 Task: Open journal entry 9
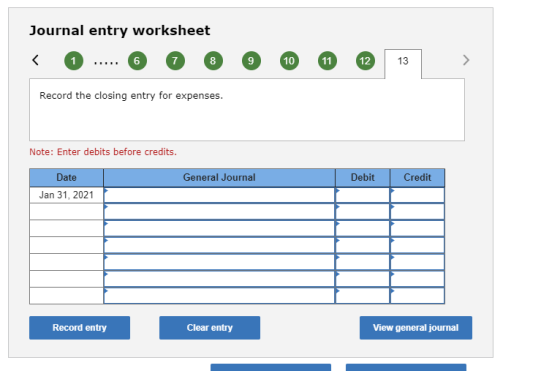pyautogui.click(x=251, y=61)
